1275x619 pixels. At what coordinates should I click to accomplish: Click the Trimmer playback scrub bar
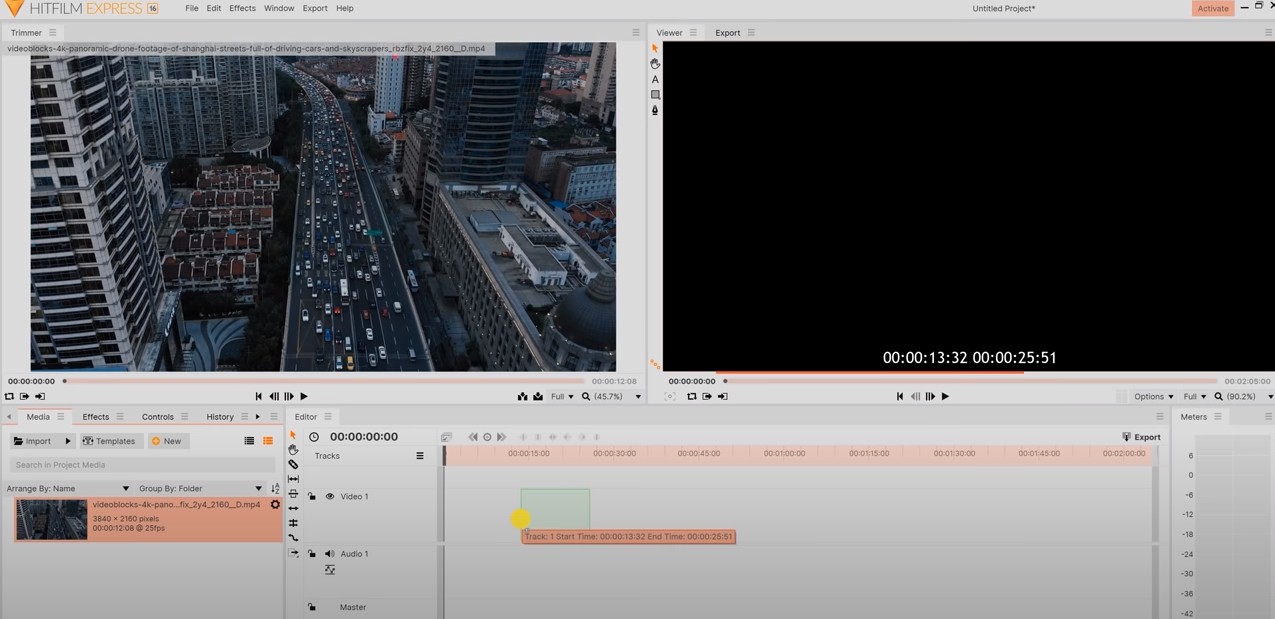coord(324,381)
